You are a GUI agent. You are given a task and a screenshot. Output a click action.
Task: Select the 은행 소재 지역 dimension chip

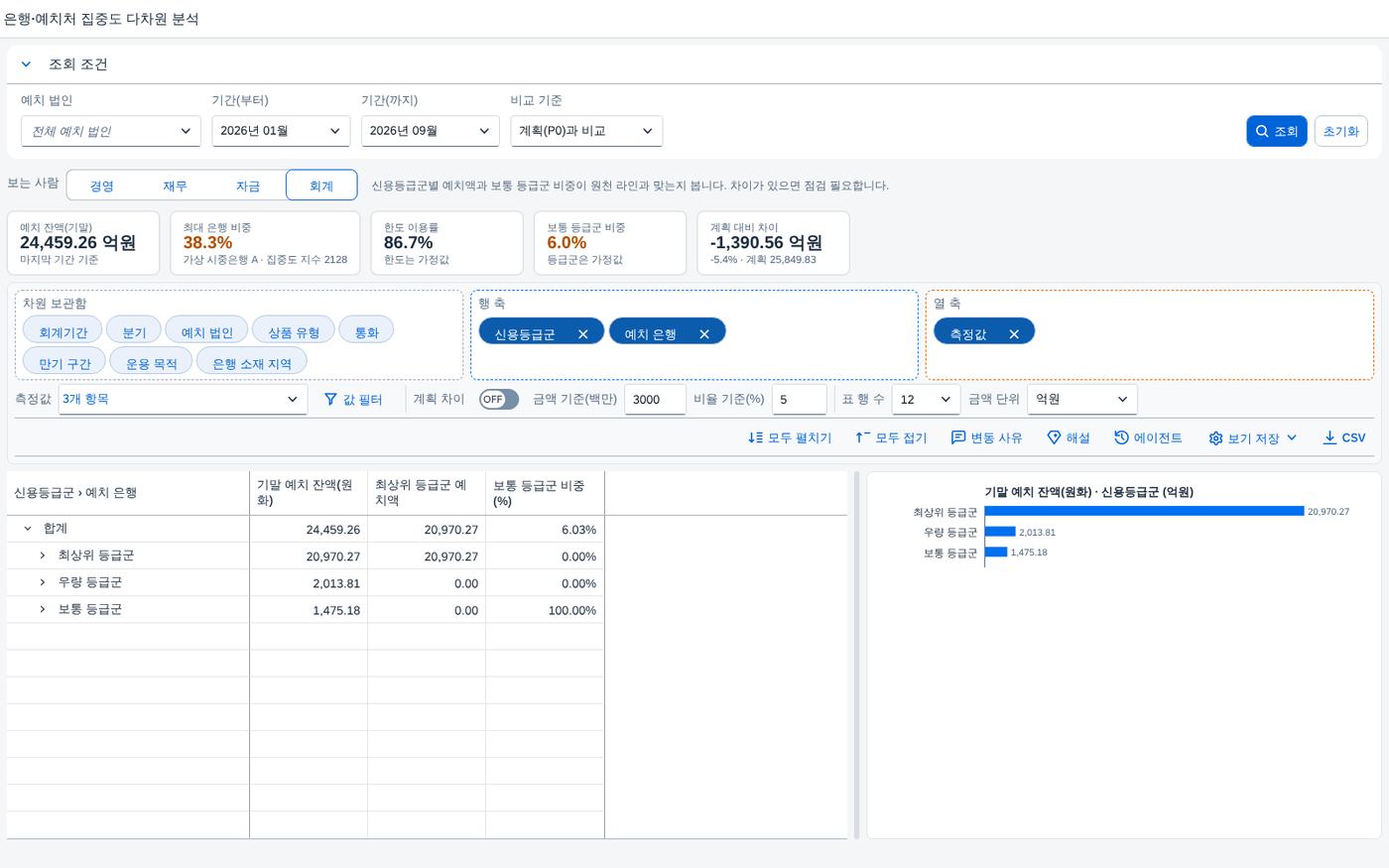[252, 362]
